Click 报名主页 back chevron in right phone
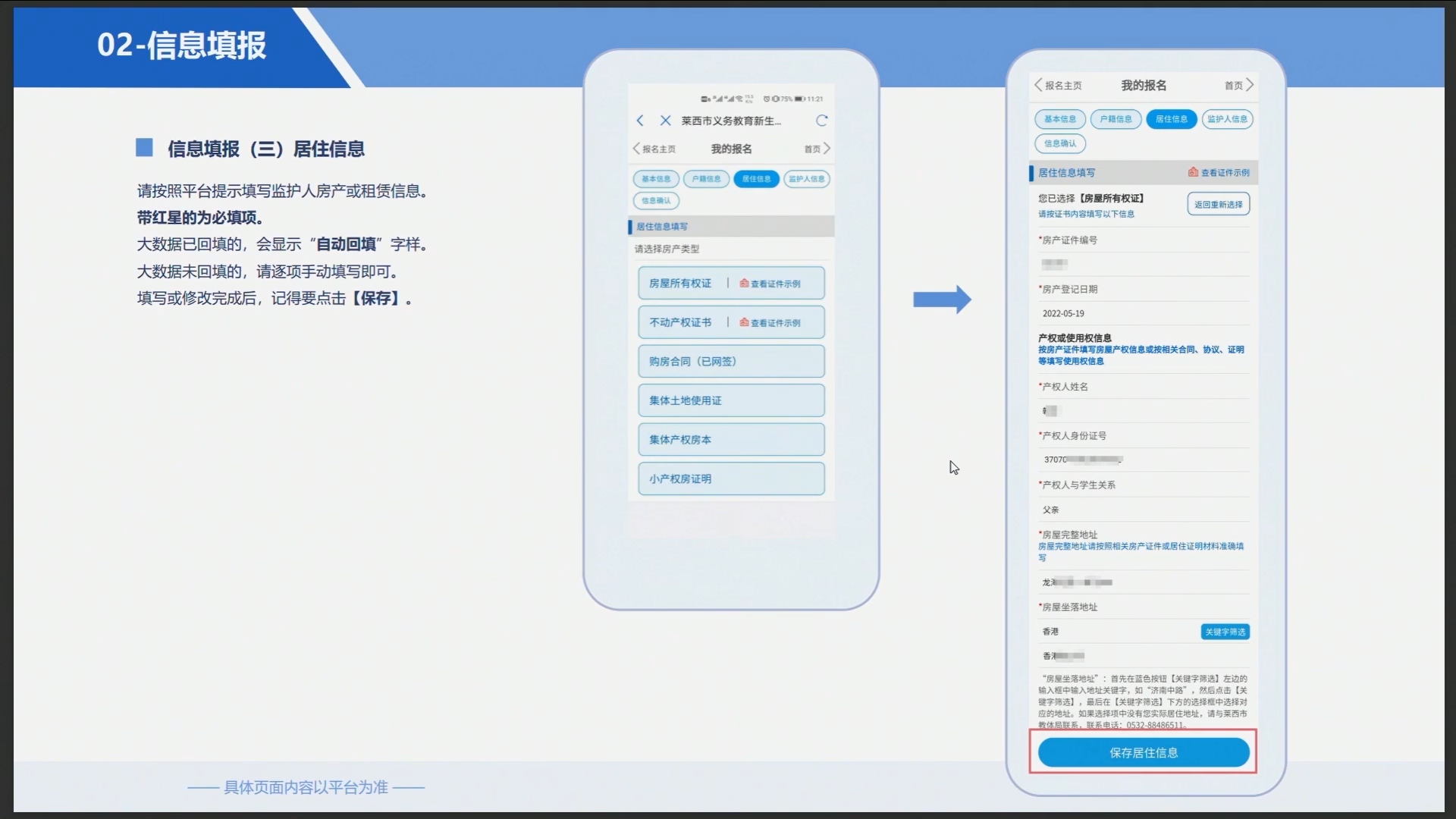Image resolution: width=1456 pixels, height=819 pixels. (1039, 85)
